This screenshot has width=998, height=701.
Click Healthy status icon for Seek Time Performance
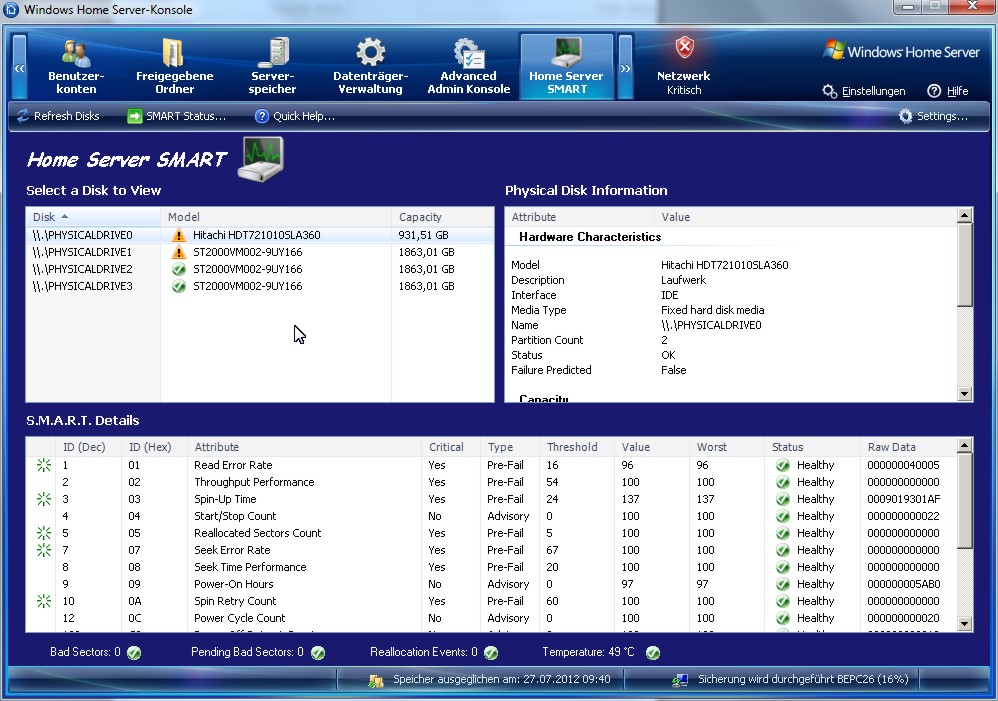click(x=783, y=567)
